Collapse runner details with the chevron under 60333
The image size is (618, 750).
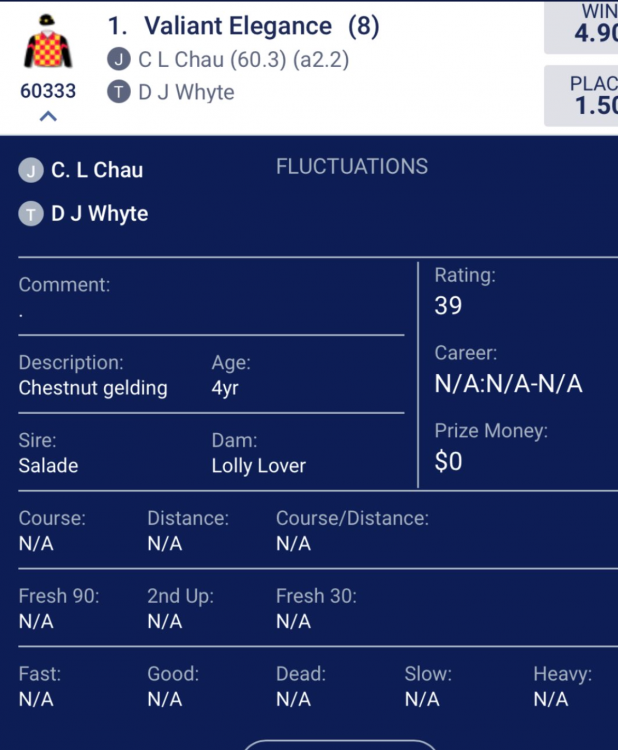pos(48,116)
